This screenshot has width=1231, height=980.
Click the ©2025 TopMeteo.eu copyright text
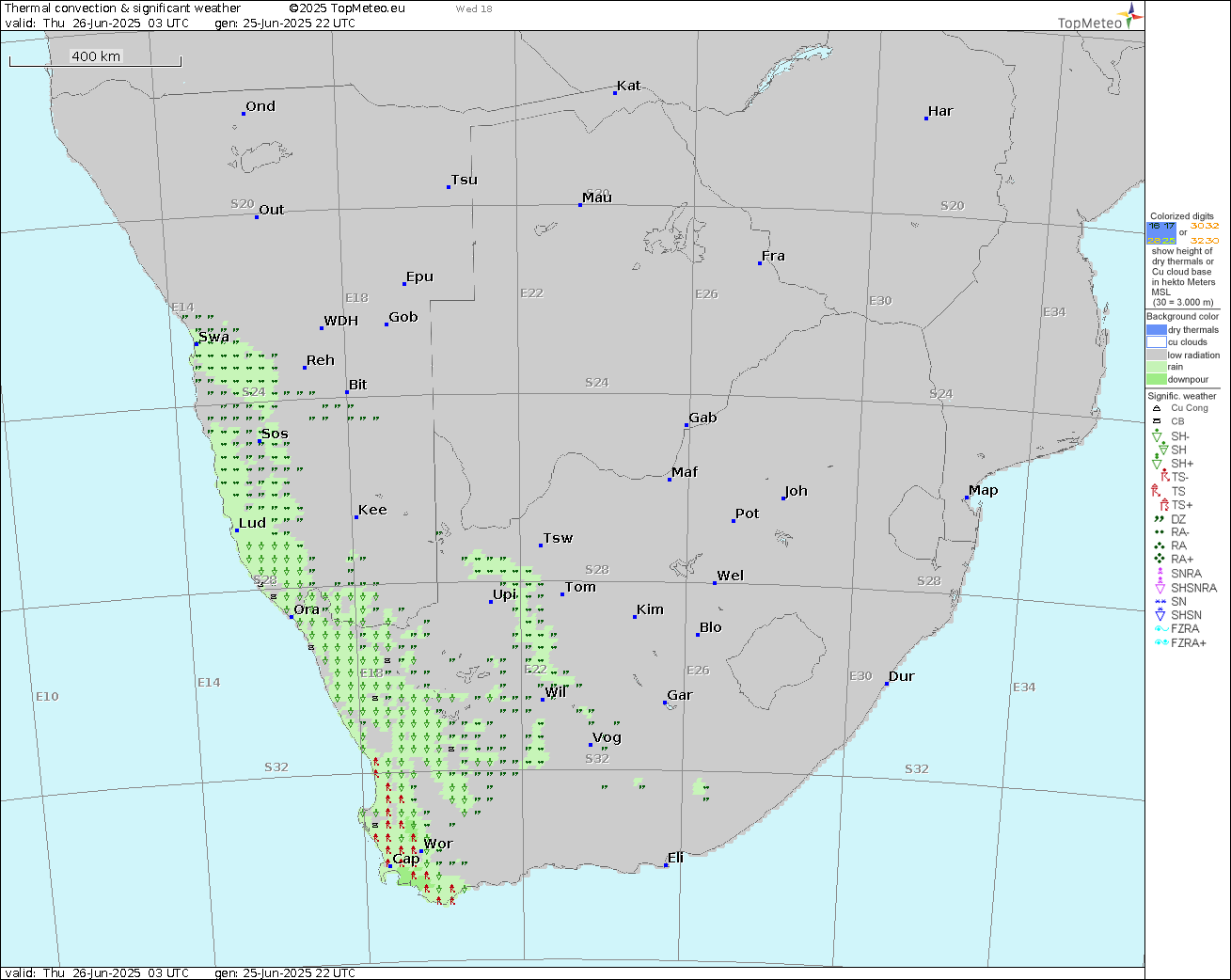pos(347,8)
